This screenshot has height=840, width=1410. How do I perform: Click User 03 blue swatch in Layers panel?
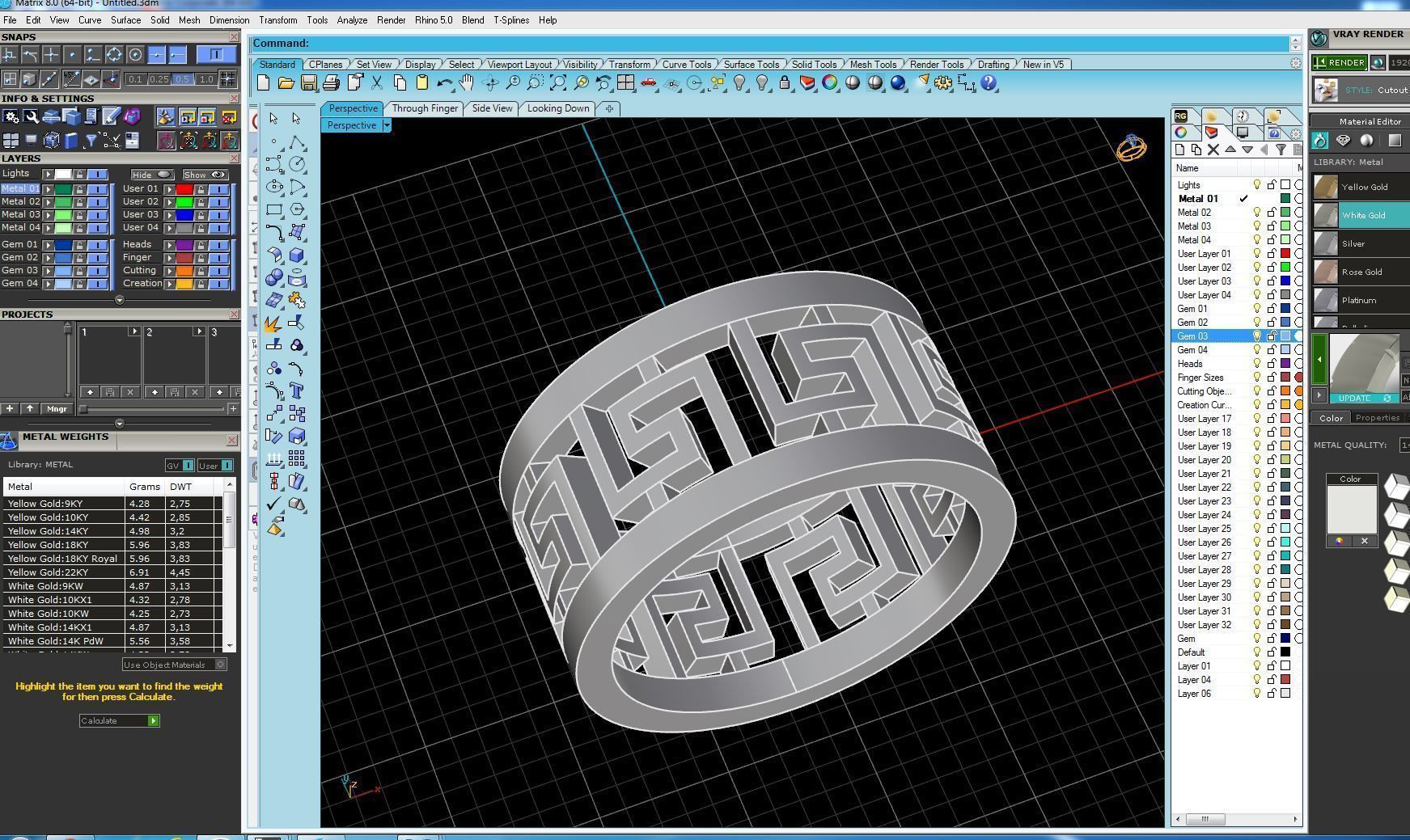(184, 214)
